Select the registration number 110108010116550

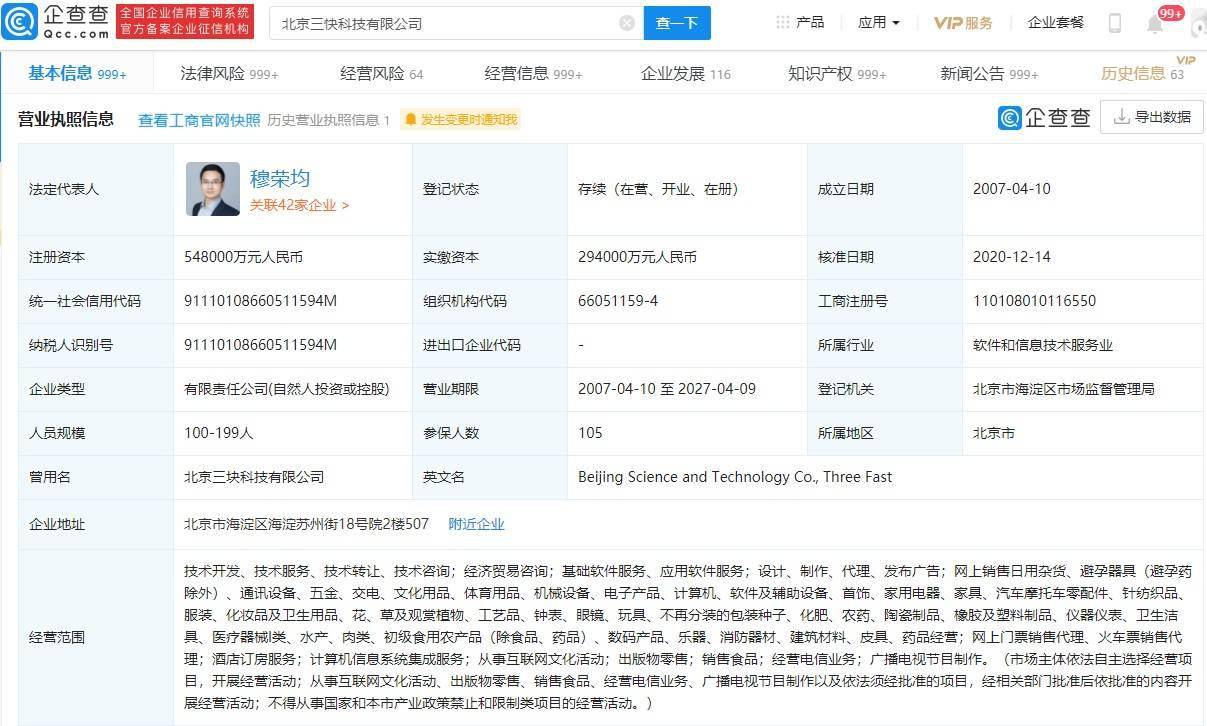click(1034, 301)
